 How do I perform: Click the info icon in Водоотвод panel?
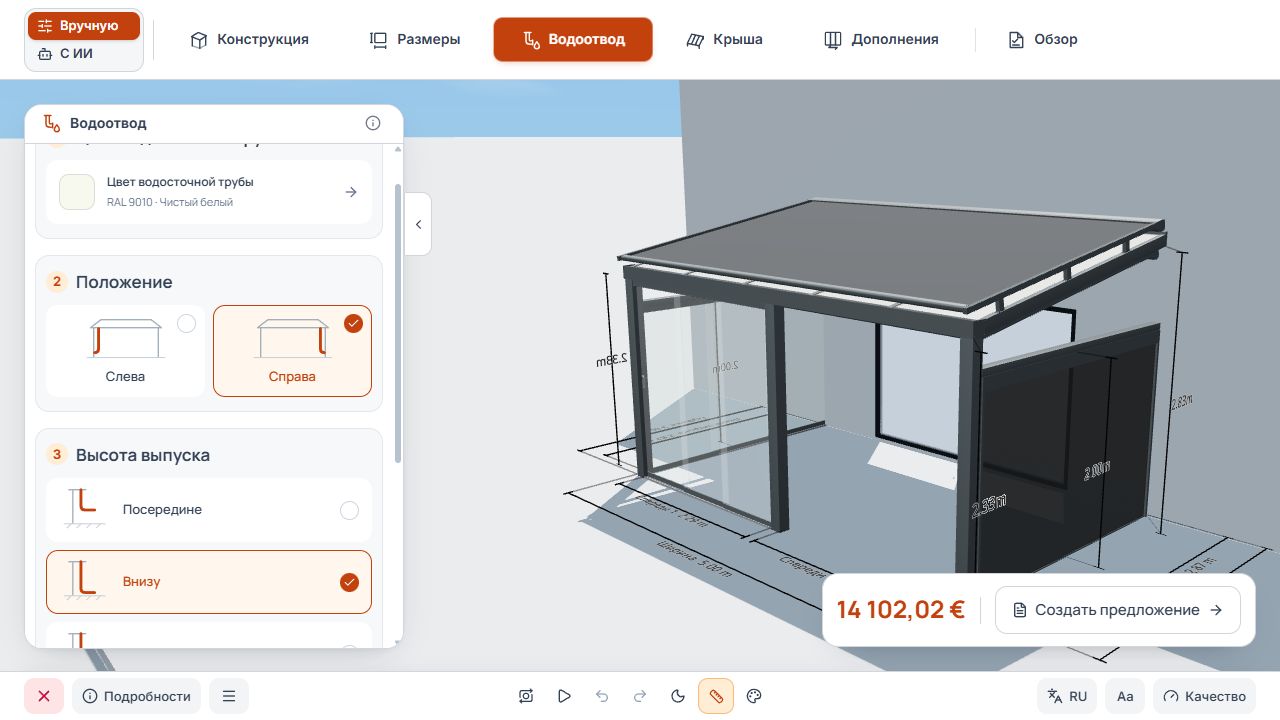[x=373, y=123]
